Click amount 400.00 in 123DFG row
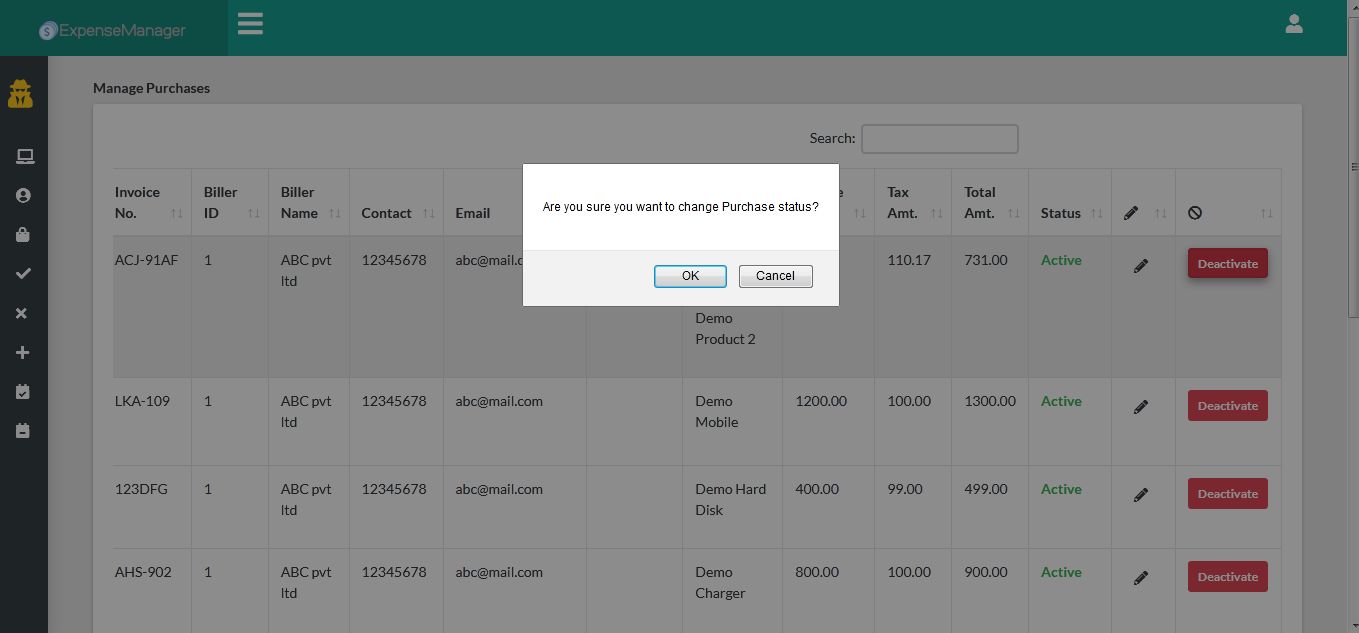The width and height of the screenshot is (1359, 633). tap(817, 489)
